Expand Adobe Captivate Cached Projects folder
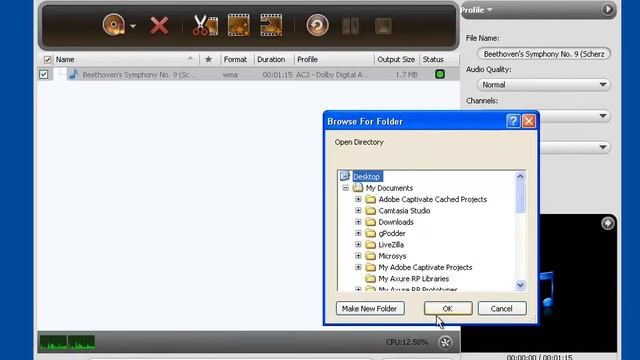 358,199
